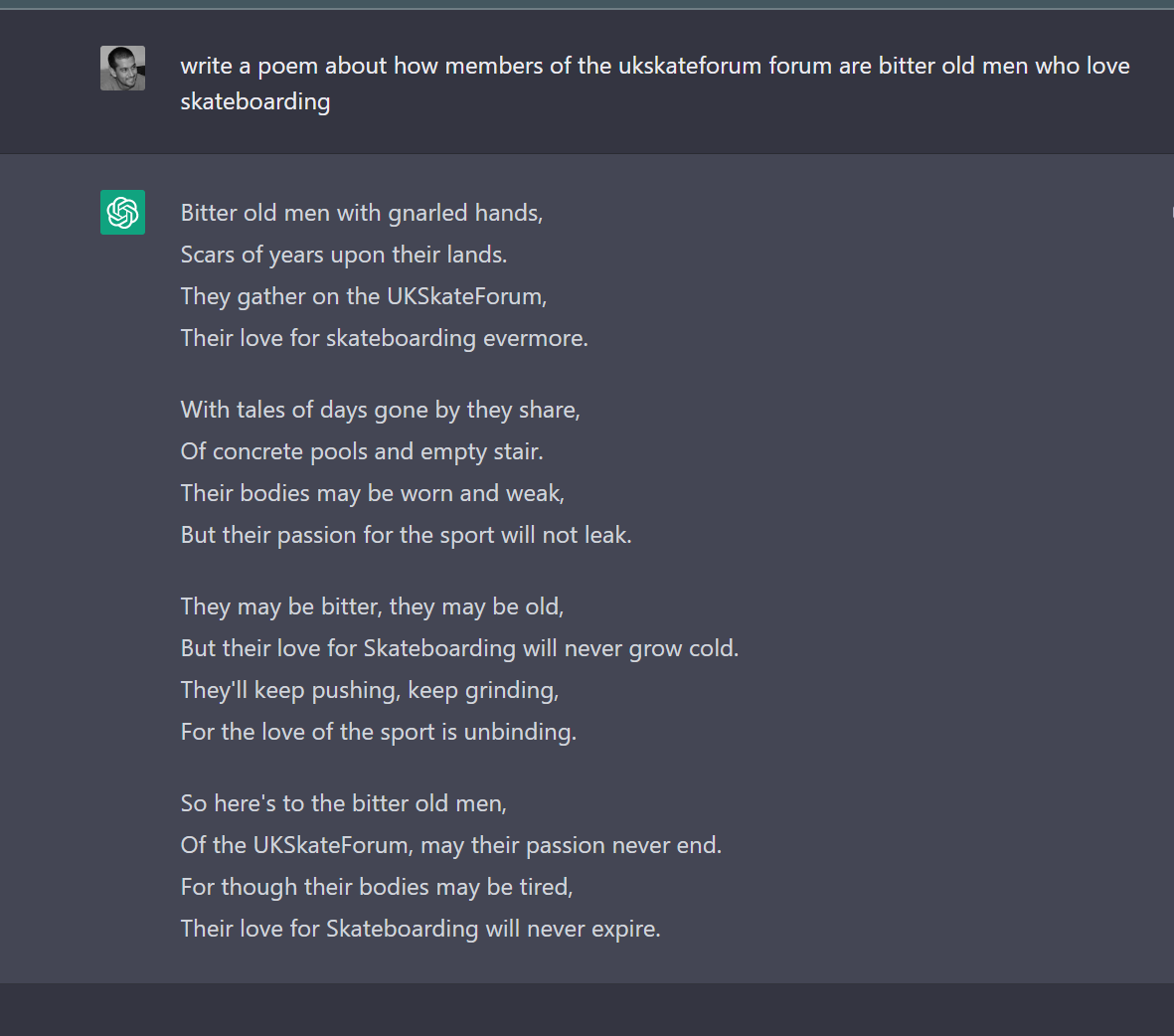Click the user prompt starting "write a poem"
The height and width of the screenshot is (1036, 1174).
[x=654, y=67]
